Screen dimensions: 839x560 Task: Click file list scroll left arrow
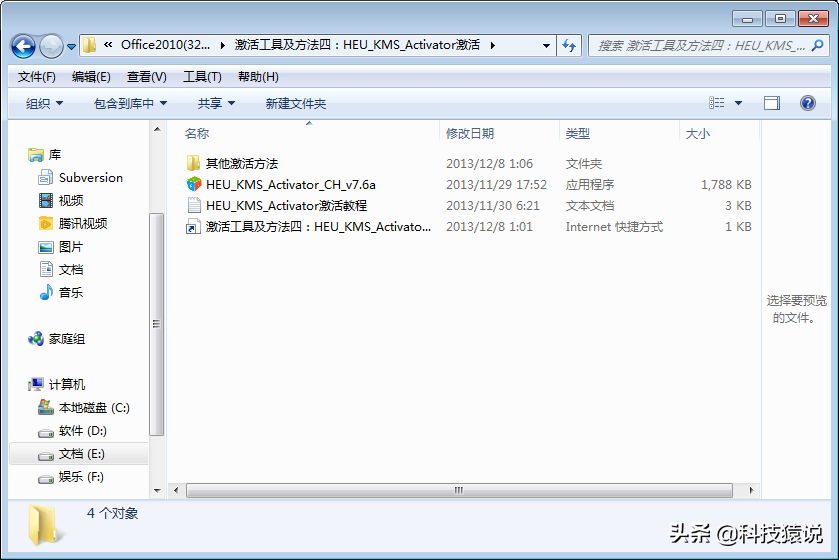point(176,490)
